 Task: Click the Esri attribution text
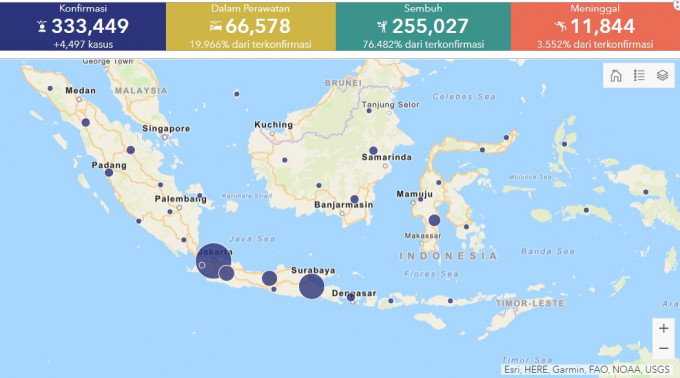tap(586, 370)
